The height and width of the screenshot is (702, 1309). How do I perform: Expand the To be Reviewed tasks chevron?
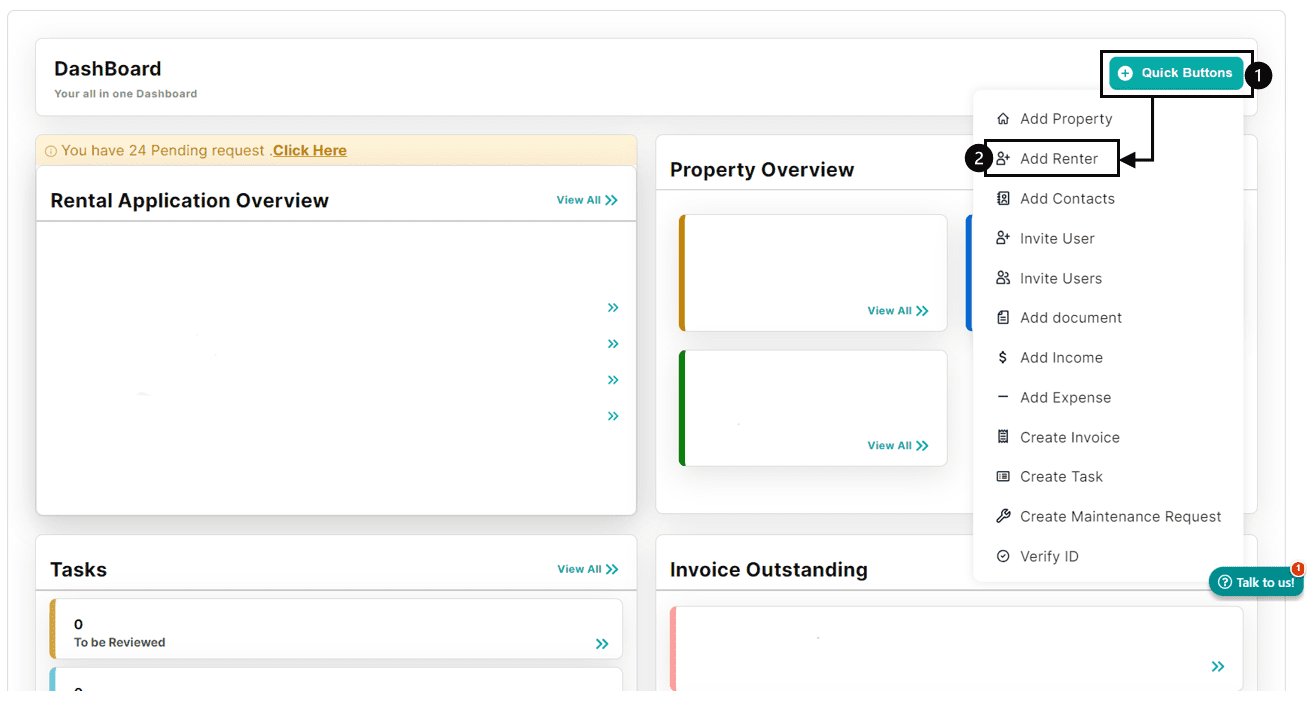(x=602, y=644)
